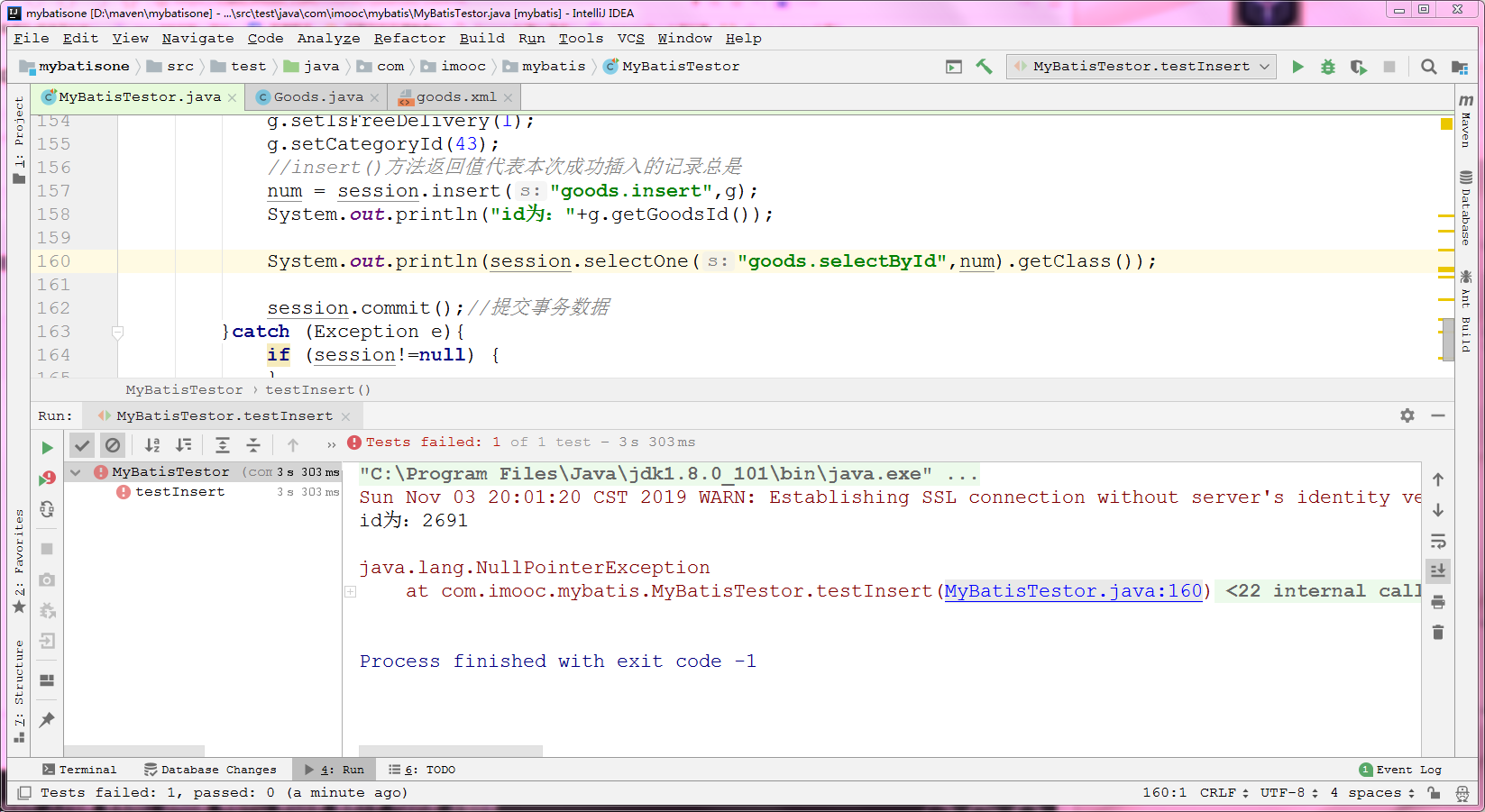Screen dimensions: 1485x812
Task: Open the File menu
Action: pyautogui.click(x=32, y=38)
